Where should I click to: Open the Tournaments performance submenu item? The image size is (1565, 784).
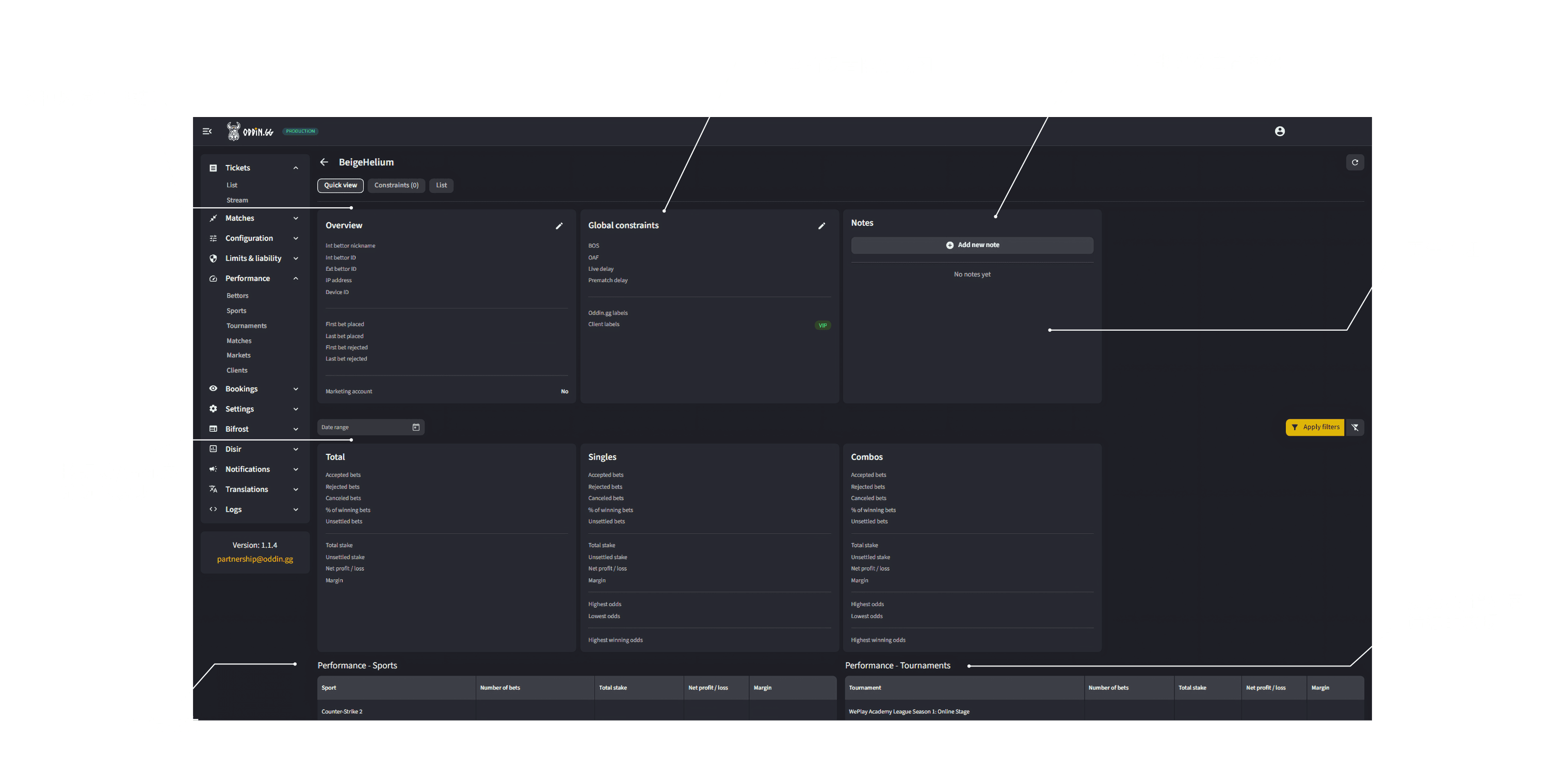(x=247, y=326)
